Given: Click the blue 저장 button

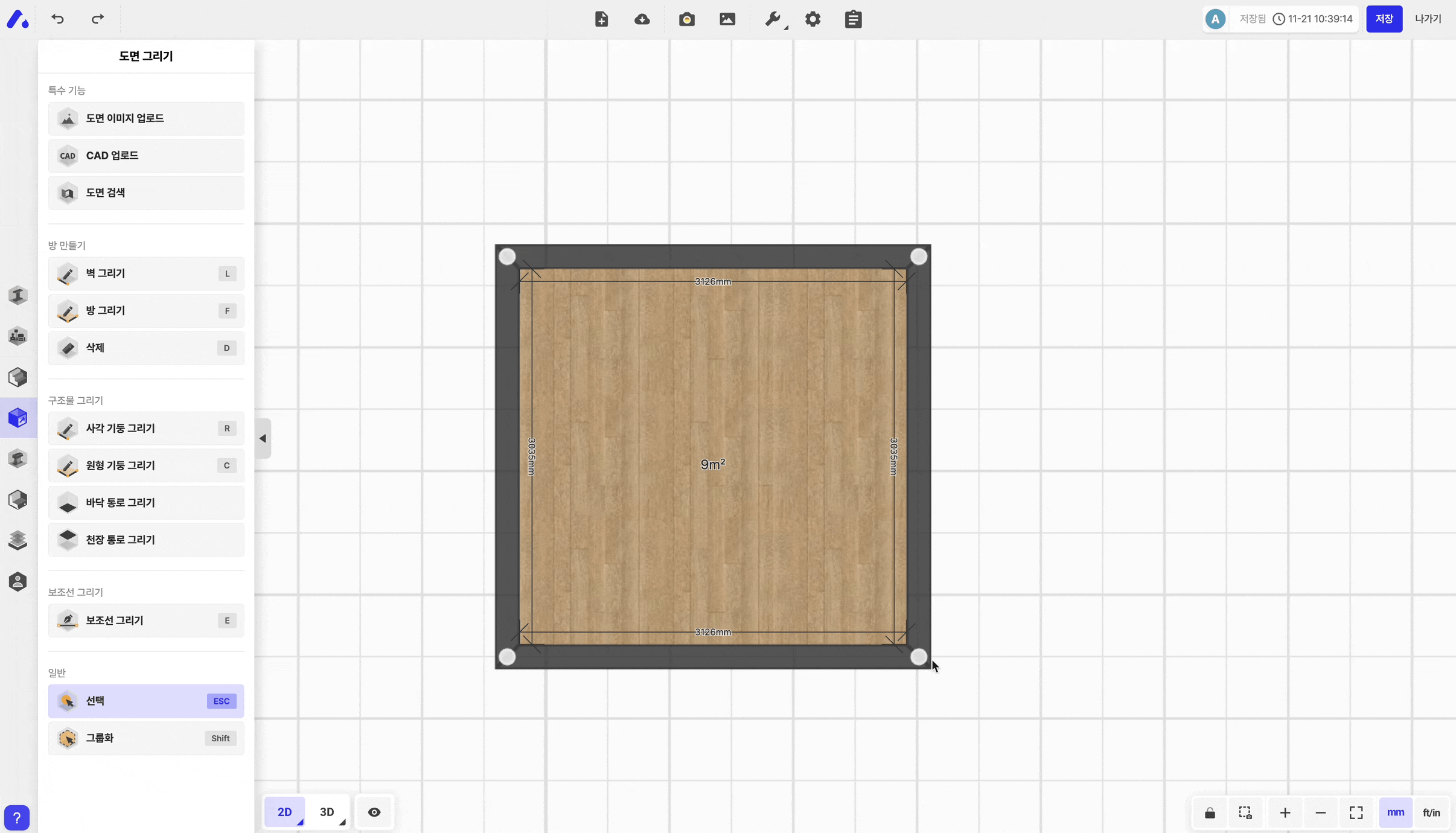Looking at the screenshot, I should pos(1384,19).
